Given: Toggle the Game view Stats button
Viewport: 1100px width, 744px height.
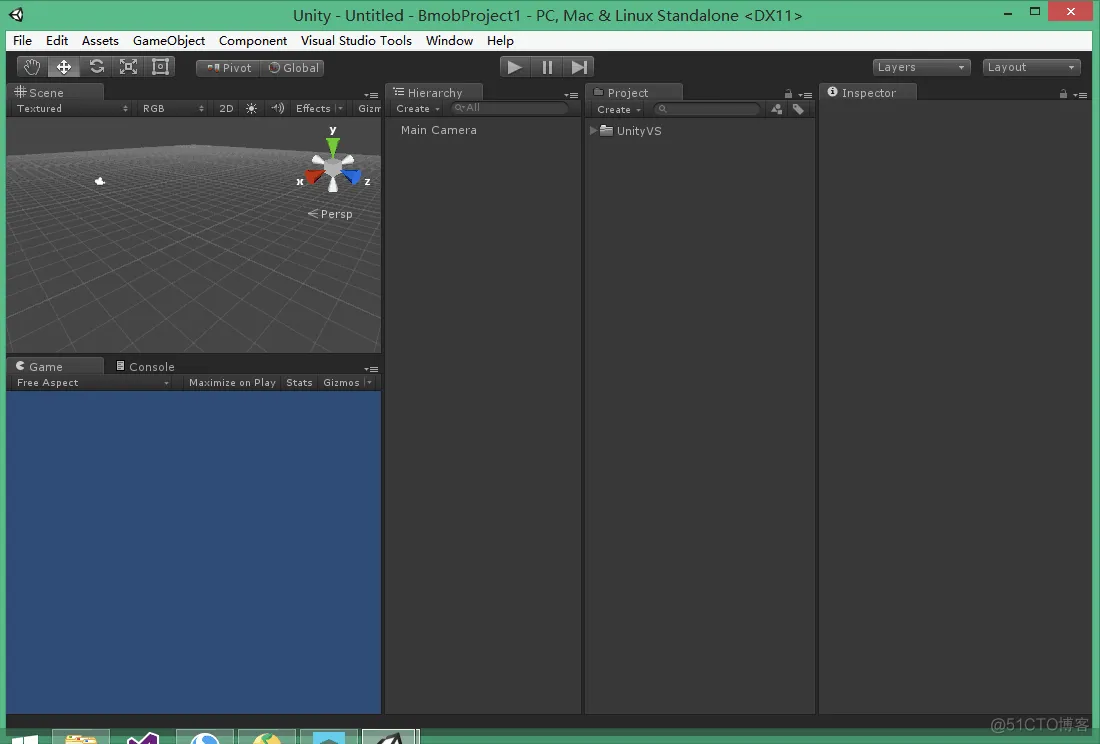Looking at the screenshot, I should [x=299, y=383].
